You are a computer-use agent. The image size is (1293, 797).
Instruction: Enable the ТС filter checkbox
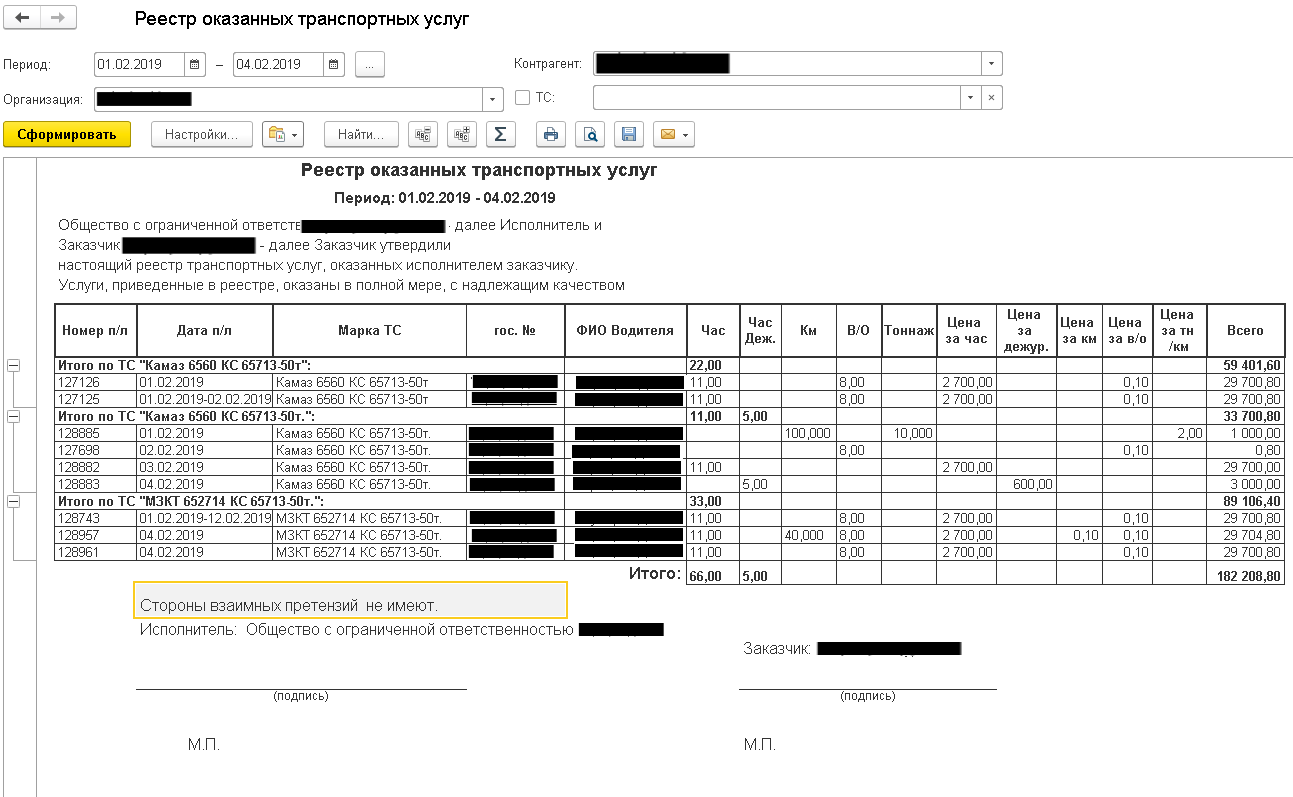pyautogui.click(x=522, y=98)
